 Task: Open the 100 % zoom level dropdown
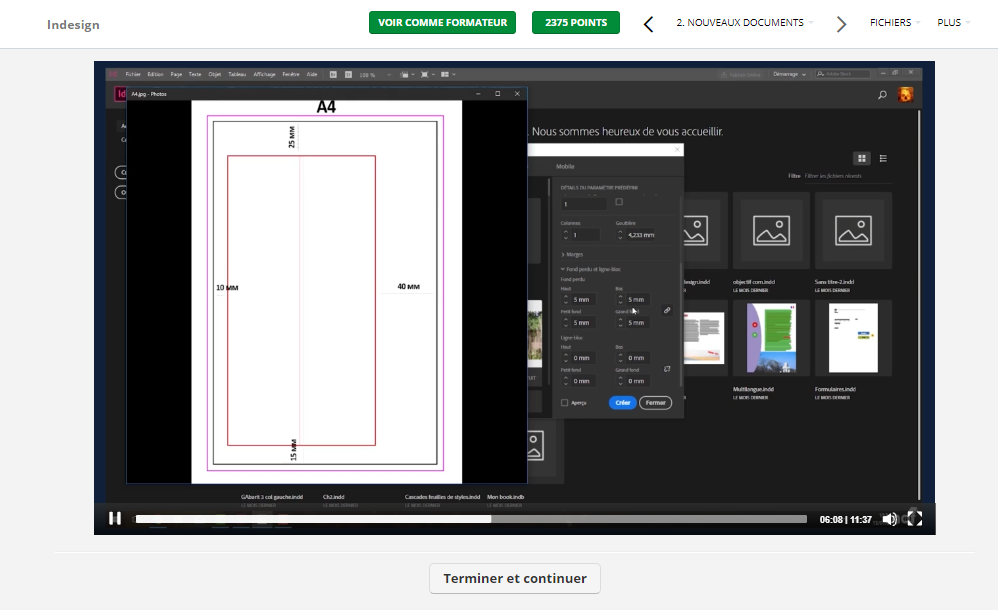click(375, 74)
